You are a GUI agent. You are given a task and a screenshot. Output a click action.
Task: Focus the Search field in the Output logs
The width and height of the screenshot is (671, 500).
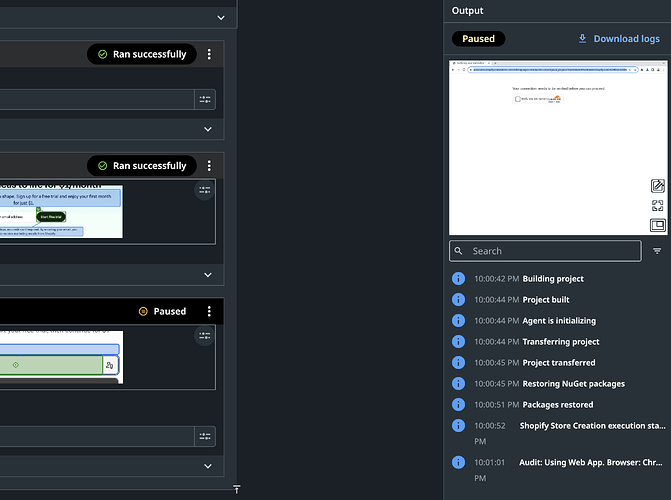pyautogui.click(x=545, y=251)
